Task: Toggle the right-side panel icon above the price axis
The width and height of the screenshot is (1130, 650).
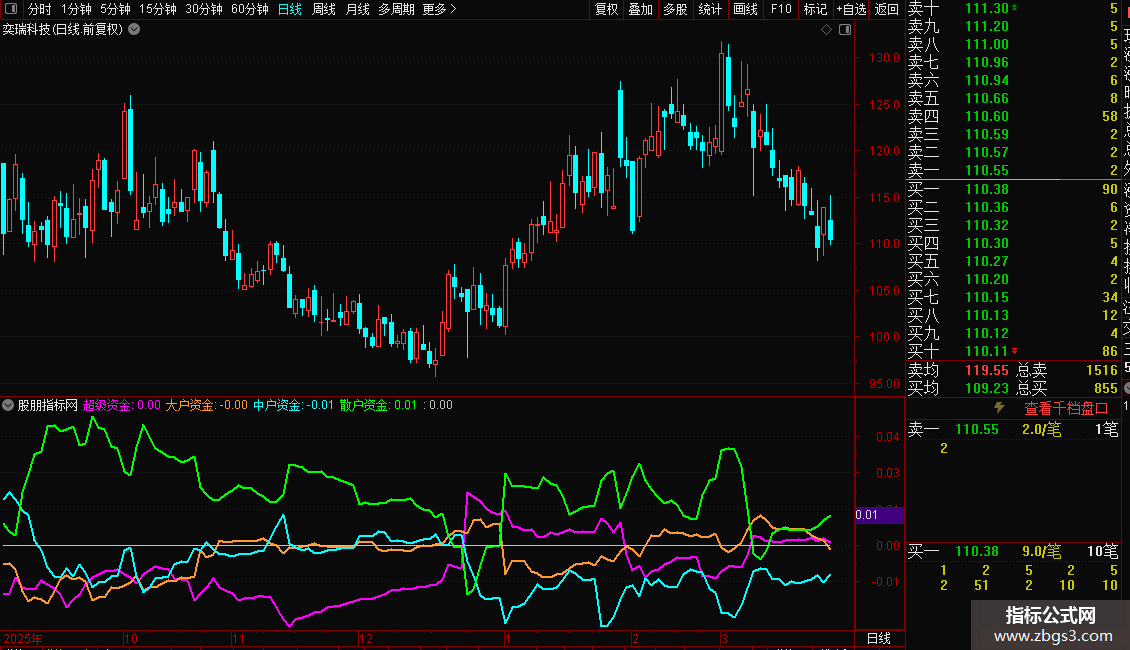Action: (x=844, y=30)
